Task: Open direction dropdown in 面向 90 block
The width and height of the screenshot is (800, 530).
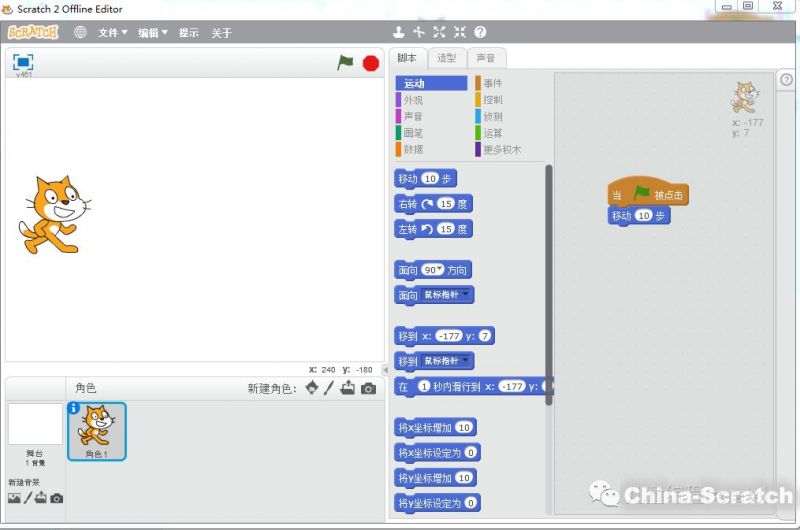Action: coord(438,270)
